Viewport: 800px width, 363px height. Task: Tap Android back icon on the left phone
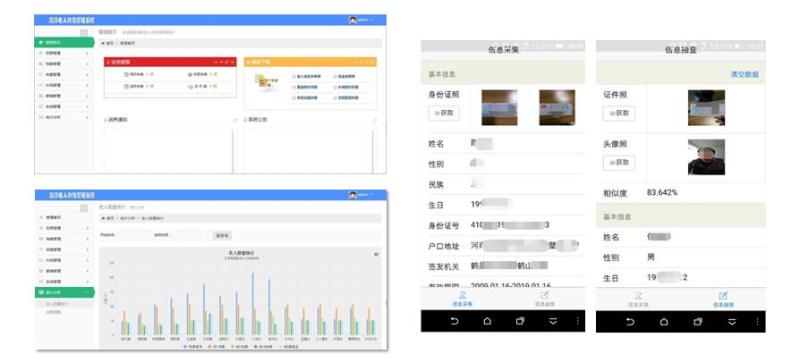pyautogui.click(x=454, y=321)
